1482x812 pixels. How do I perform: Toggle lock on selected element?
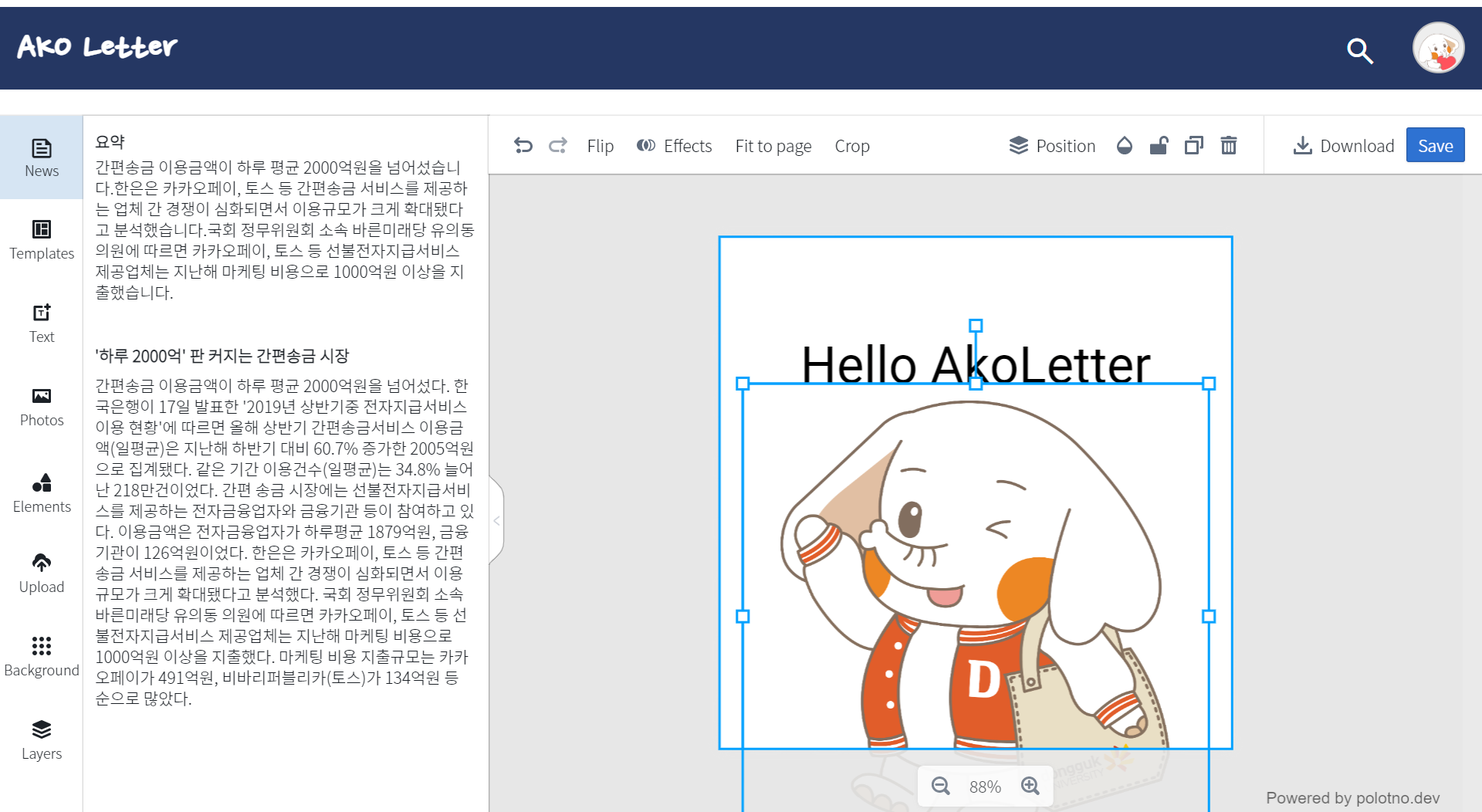[x=1159, y=145]
